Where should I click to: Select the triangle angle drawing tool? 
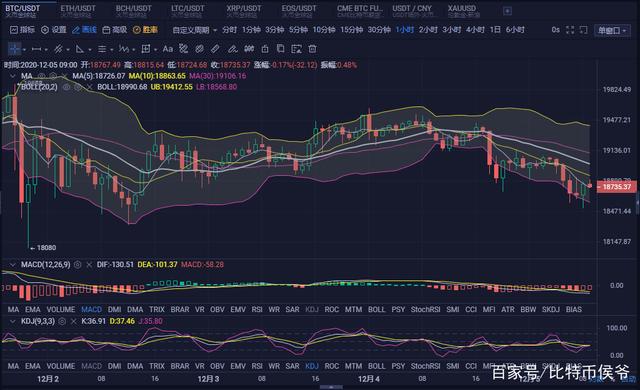coord(80,49)
